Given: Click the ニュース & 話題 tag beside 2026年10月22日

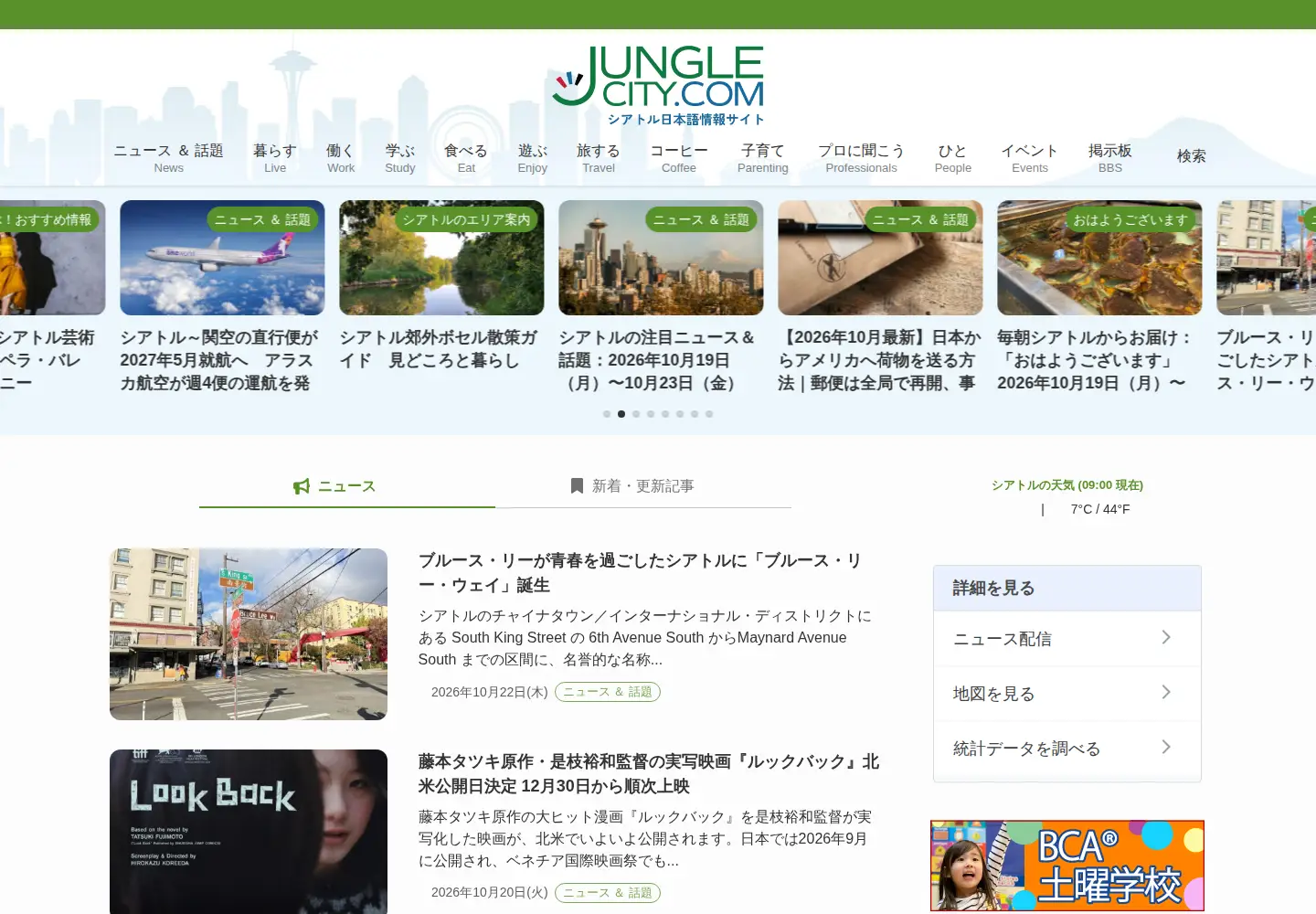Looking at the screenshot, I should pos(608,692).
